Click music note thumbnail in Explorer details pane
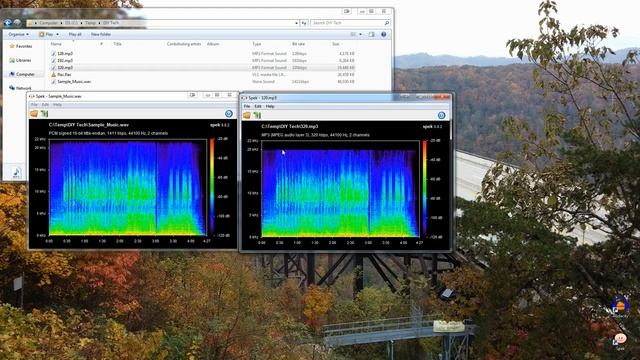Screen dimensions: 640x360 [16, 173]
